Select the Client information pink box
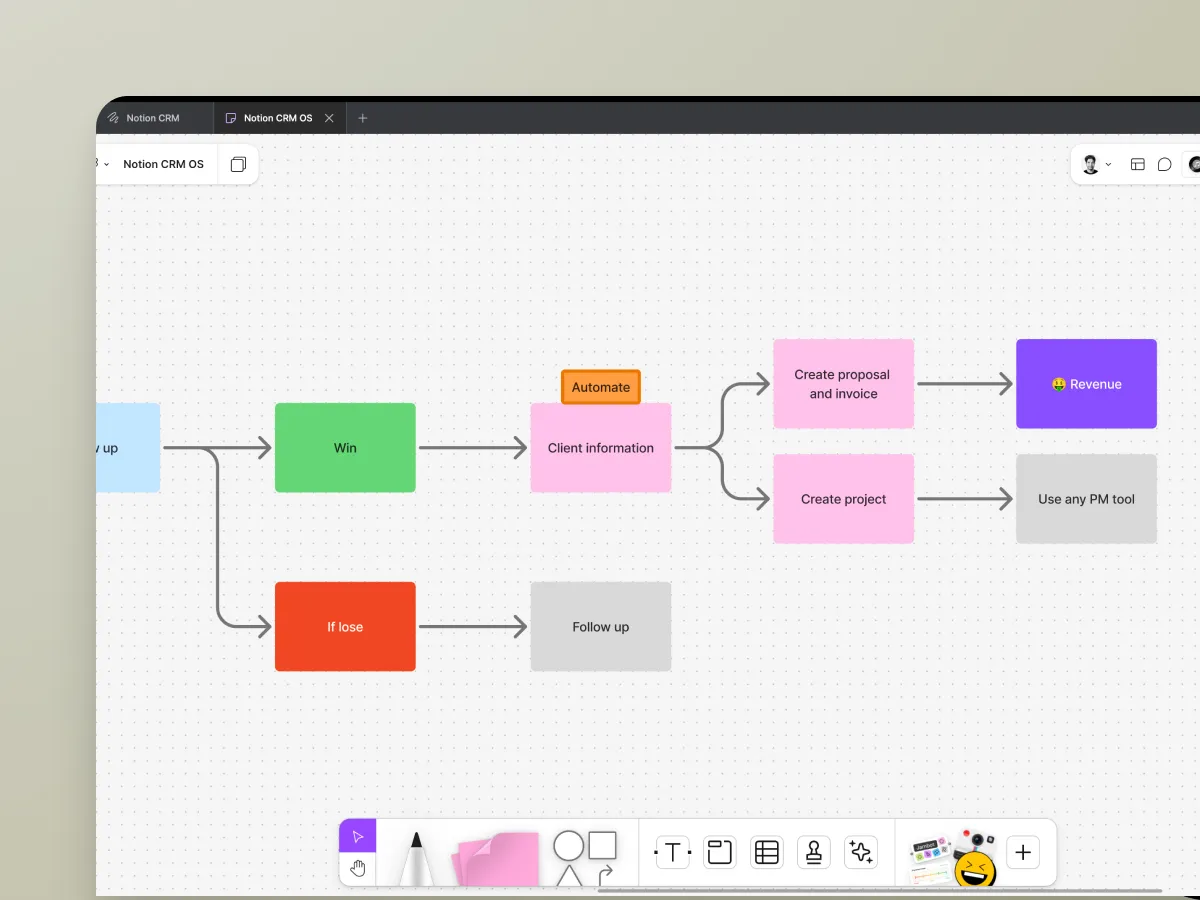The height and width of the screenshot is (900, 1200). (601, 448)
